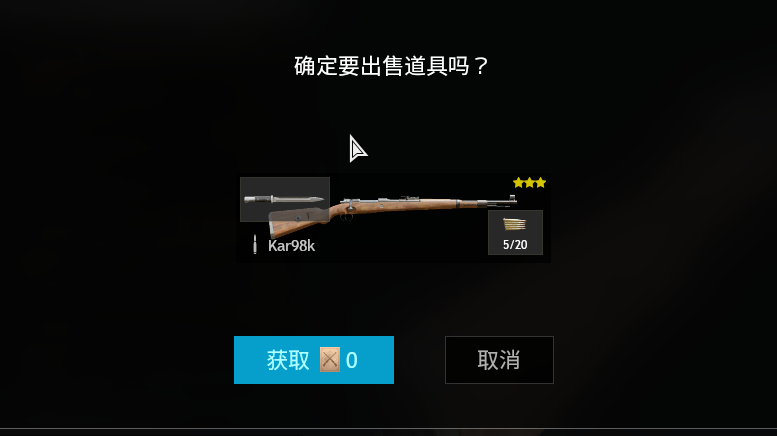Viewport: 777px width, 436px height.
Task: Click the Kar98k weapon name label
Action: (x=291, y=246)
